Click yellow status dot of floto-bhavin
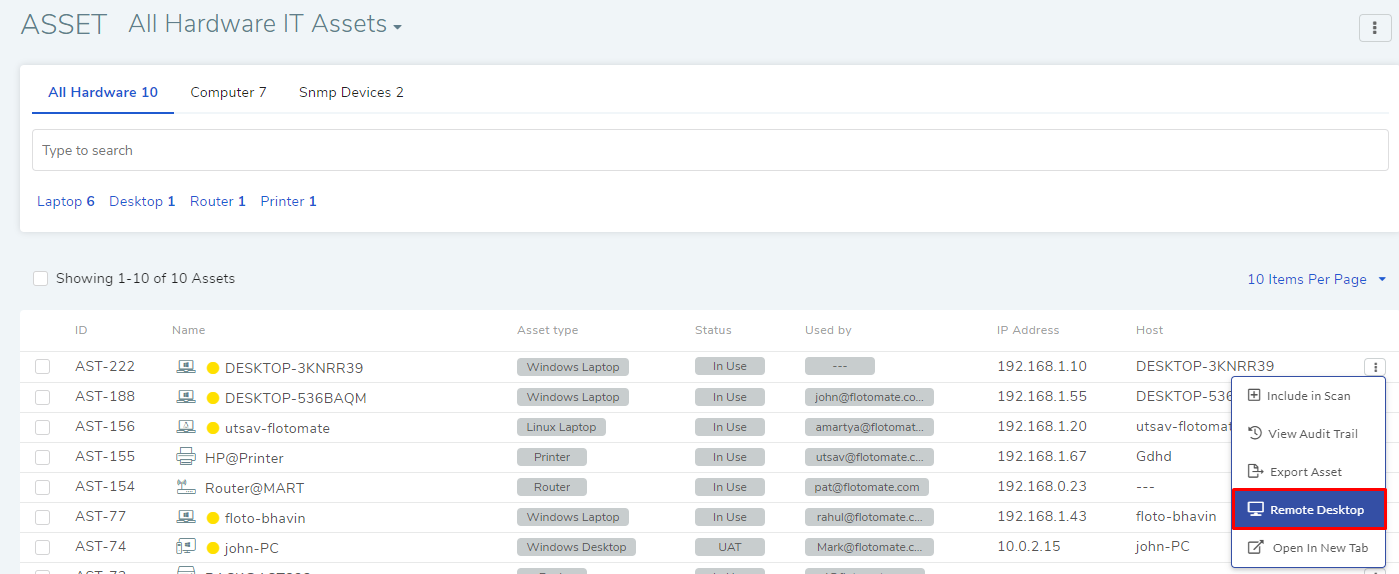 coord(212,518)
